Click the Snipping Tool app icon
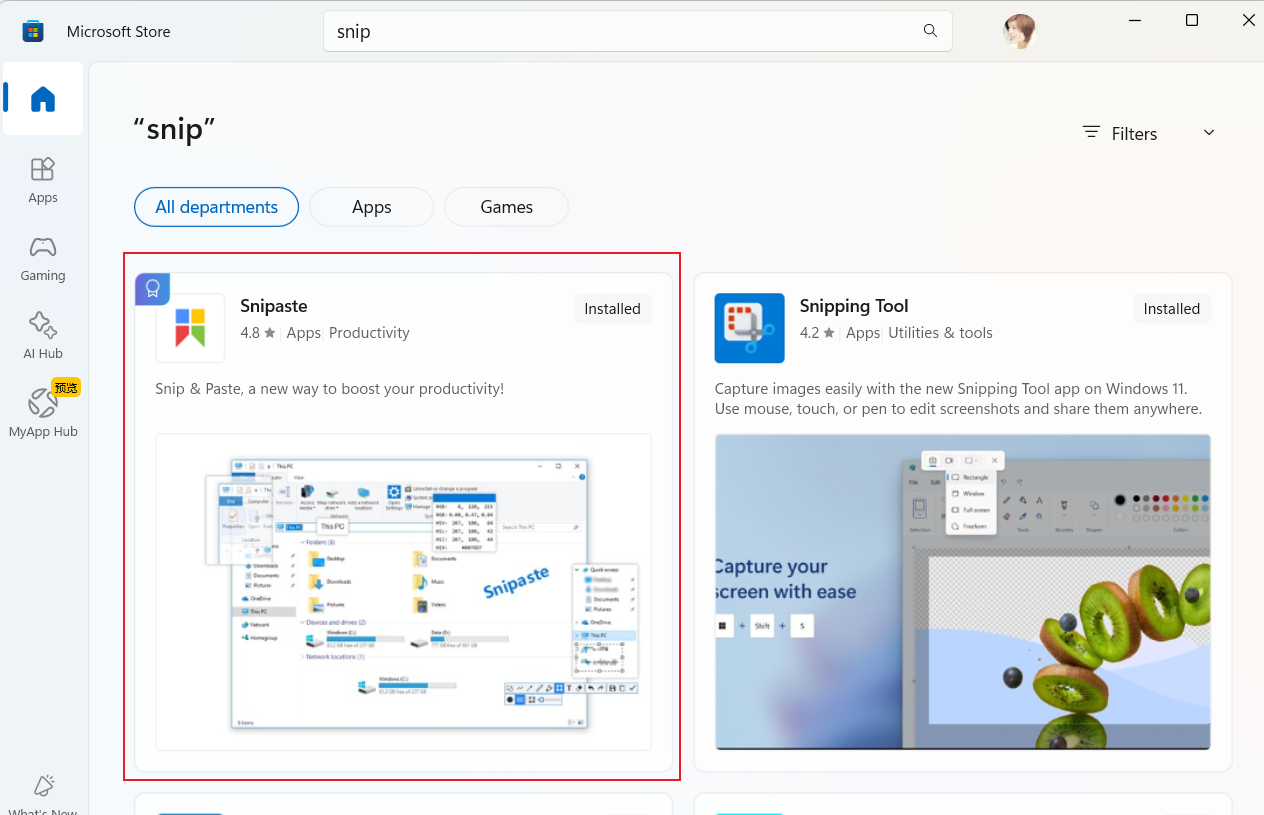The height and width of the screenshot is (815, 1264). pyautogui.click(x=750, y=328)
